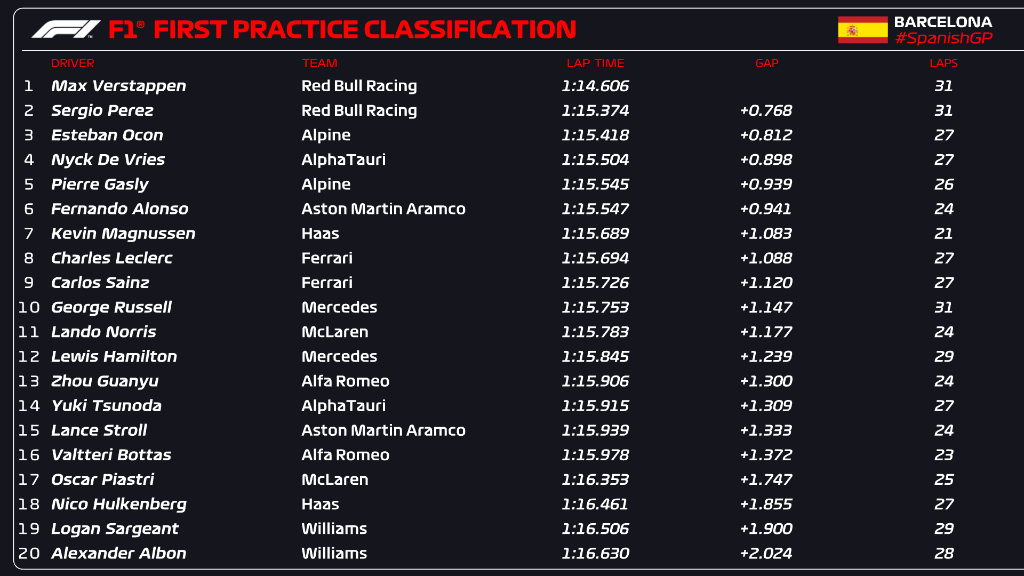Click the LAPS column header
The width and height of the screenshot is (1024, 576).
pos(943,63)
